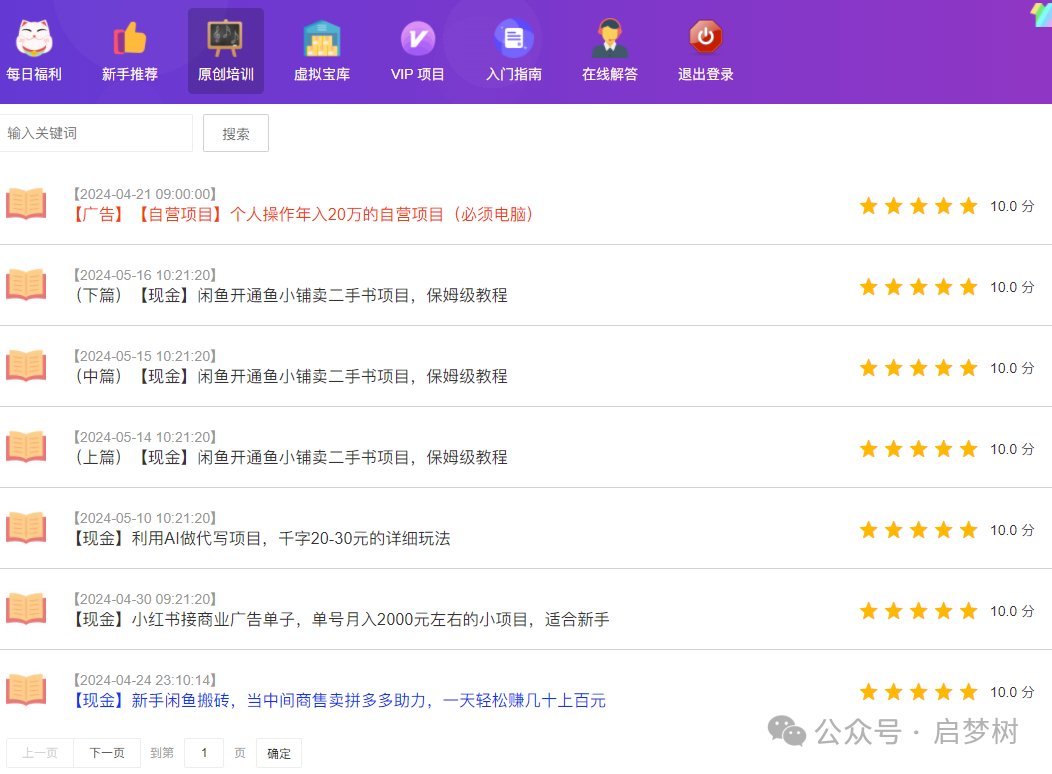
Task: Click the 每日福利 menu label
Action: (34, 74)
